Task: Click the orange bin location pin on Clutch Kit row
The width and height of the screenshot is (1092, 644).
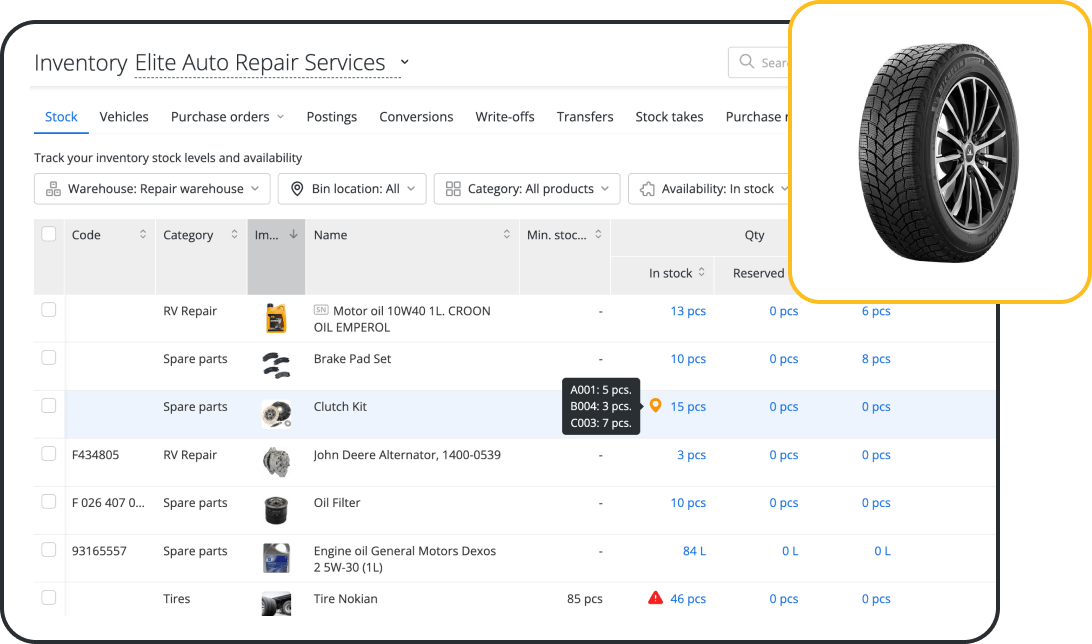Action: pyautogui.click(x=656, y=405)
